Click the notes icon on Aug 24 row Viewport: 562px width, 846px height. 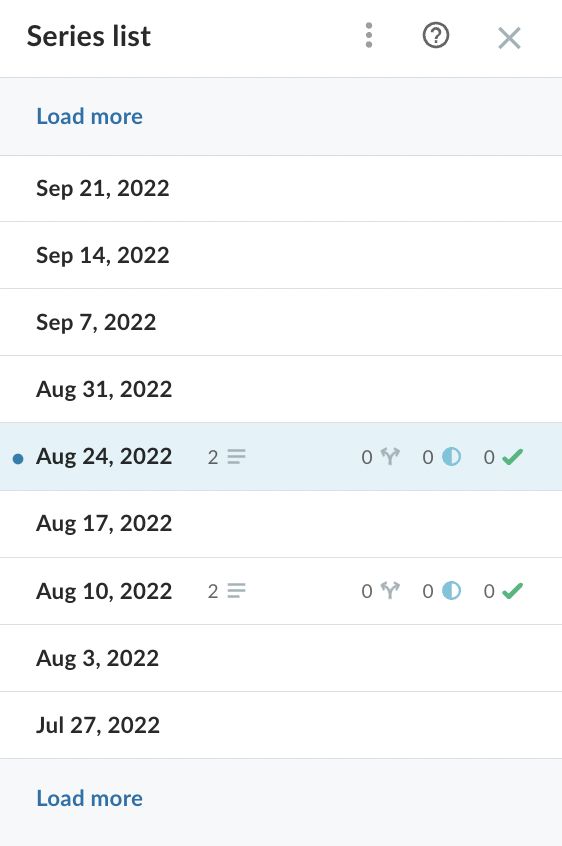236,456
